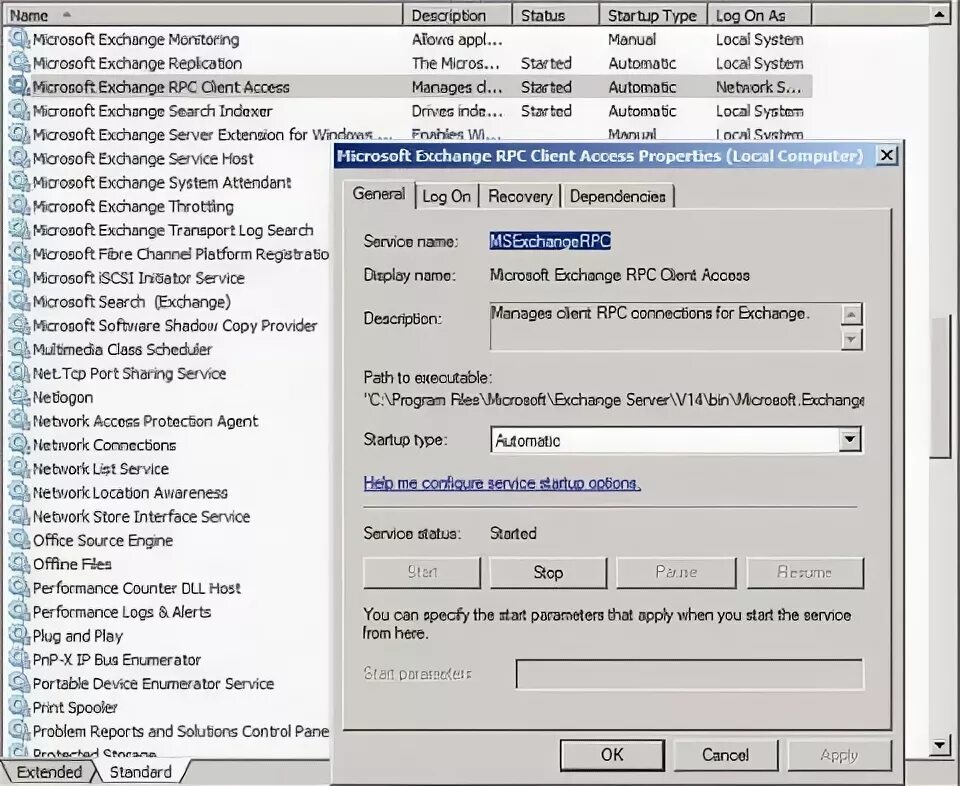
Task: Click services list scrollbar up arrow
Action: [x=939, y=15]
